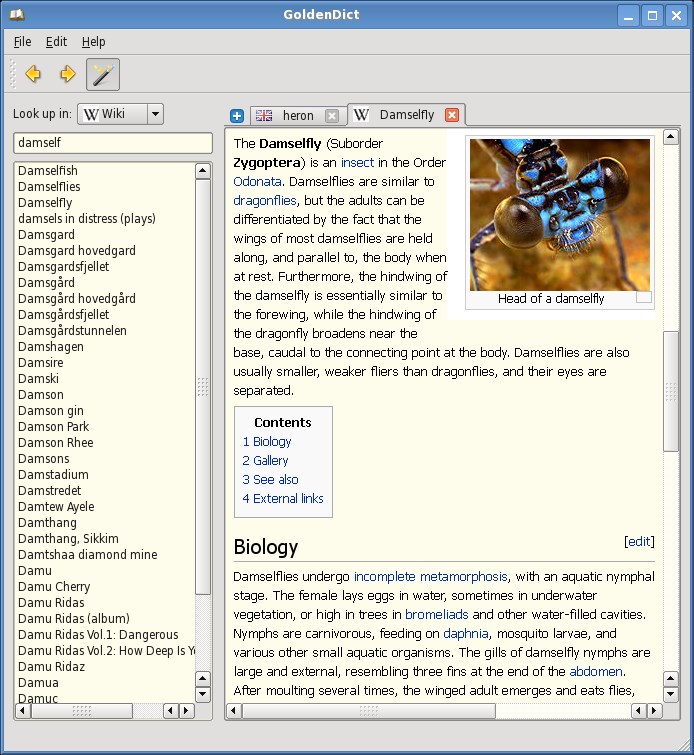Screen dimensions: 694x755
Task: Click the back navigation arrow
Action: point(33,74)
